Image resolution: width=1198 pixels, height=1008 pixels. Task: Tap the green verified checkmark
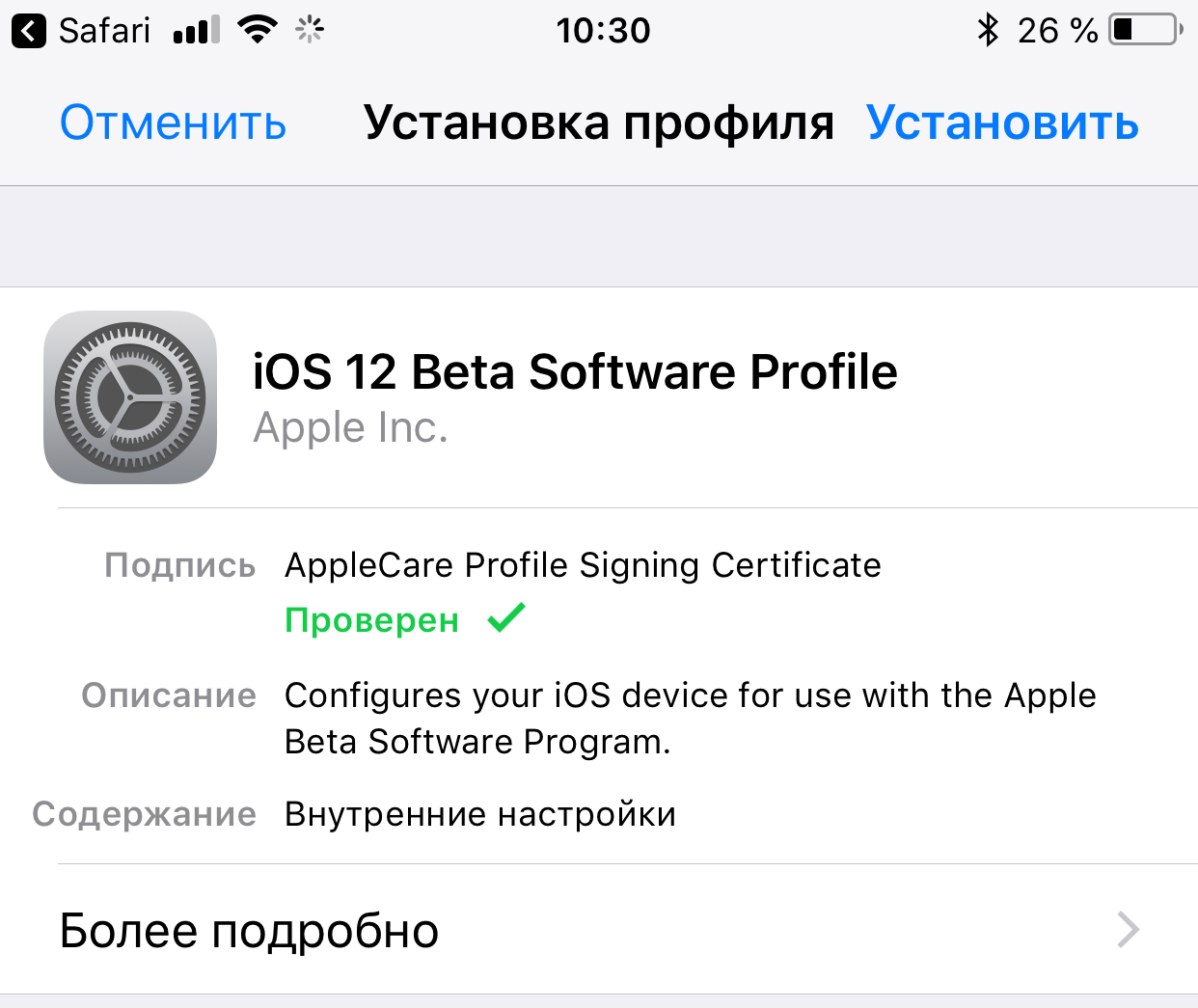[506, 617]
